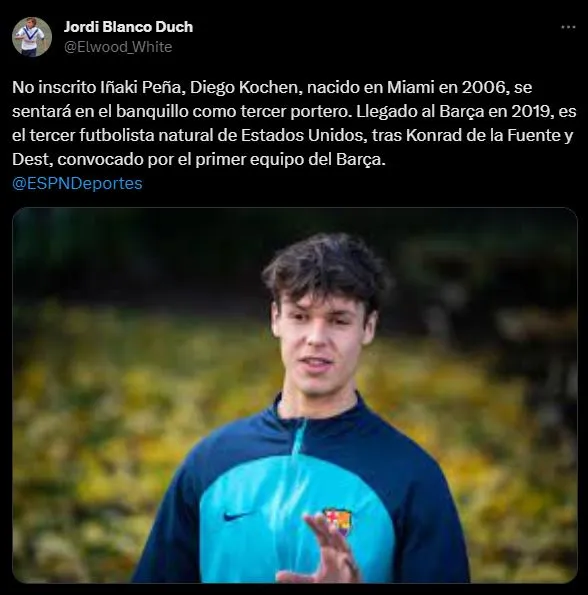
Task: Click the @Elwood_White handle
Action: pos(118,47)
